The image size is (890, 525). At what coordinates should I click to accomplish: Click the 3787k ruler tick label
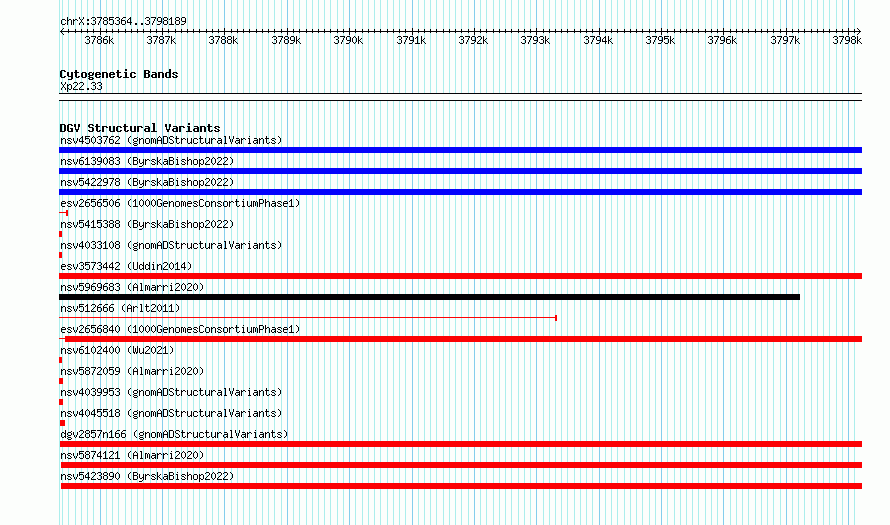(161, 40)
